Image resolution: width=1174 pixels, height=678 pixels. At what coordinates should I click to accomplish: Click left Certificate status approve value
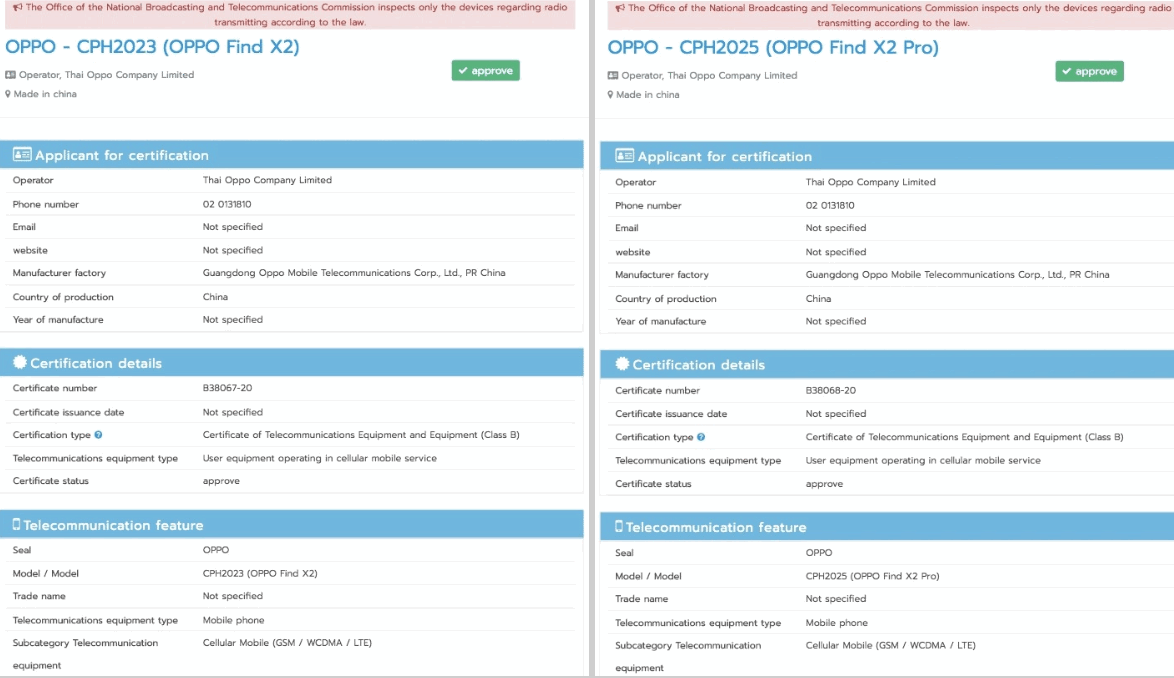pos(221,481)
